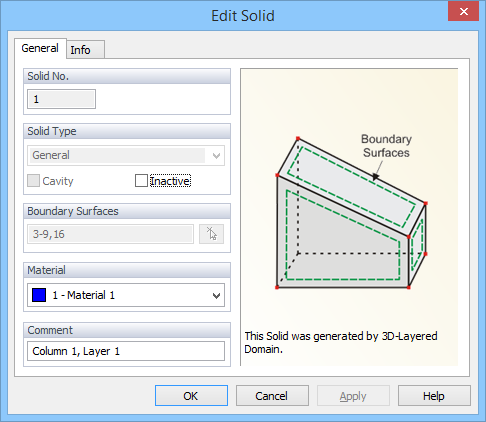486x422 pixels.
Task: Confirm with the OK button
Action: 191,396
